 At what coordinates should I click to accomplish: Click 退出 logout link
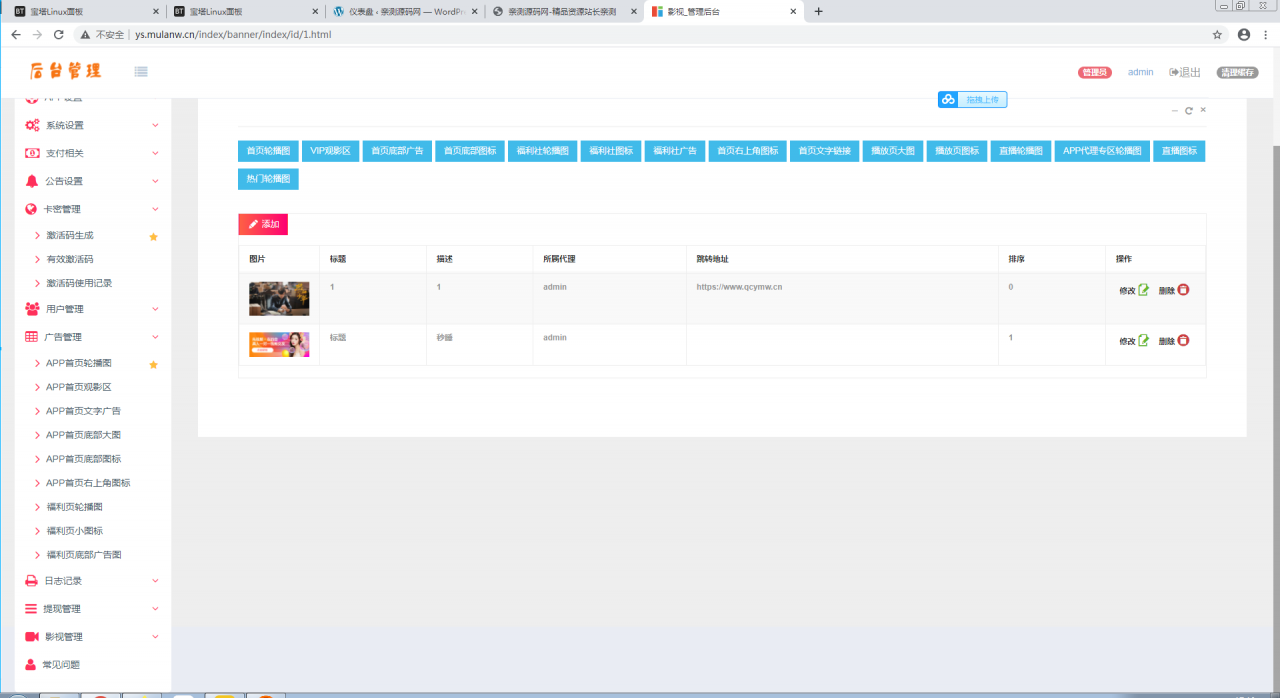[x=1185, y=72]
